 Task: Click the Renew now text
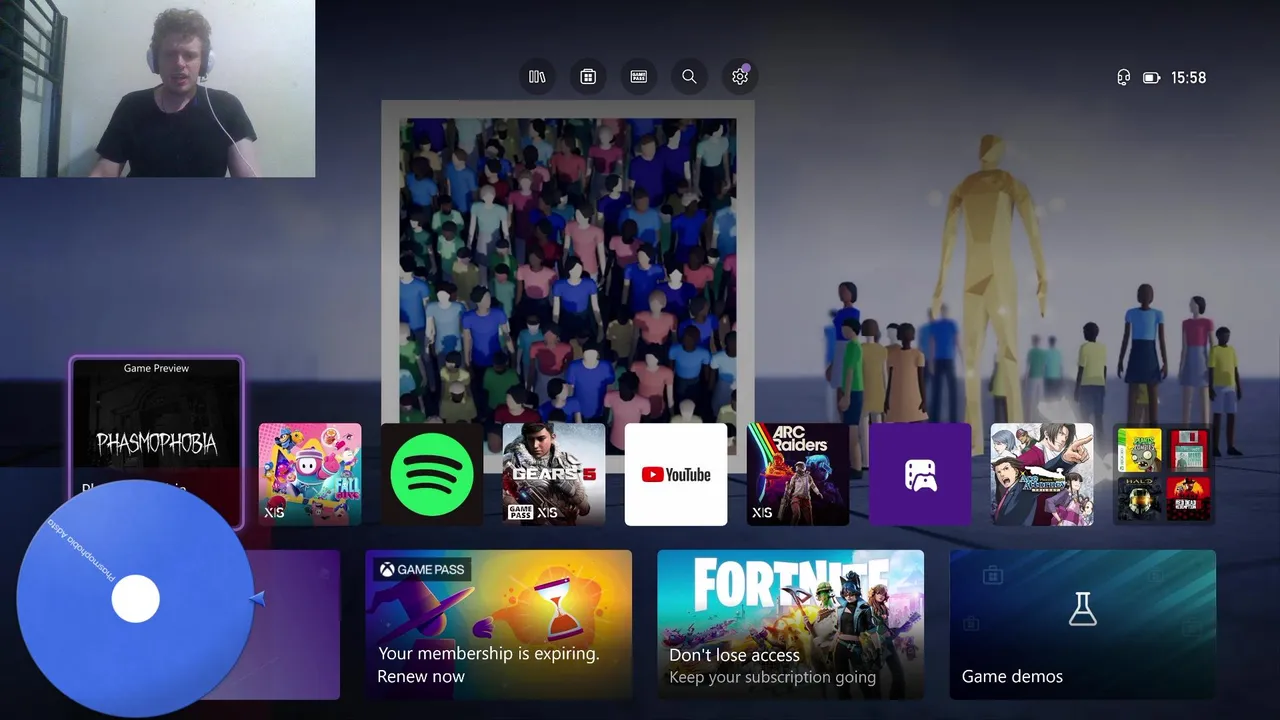421,676
